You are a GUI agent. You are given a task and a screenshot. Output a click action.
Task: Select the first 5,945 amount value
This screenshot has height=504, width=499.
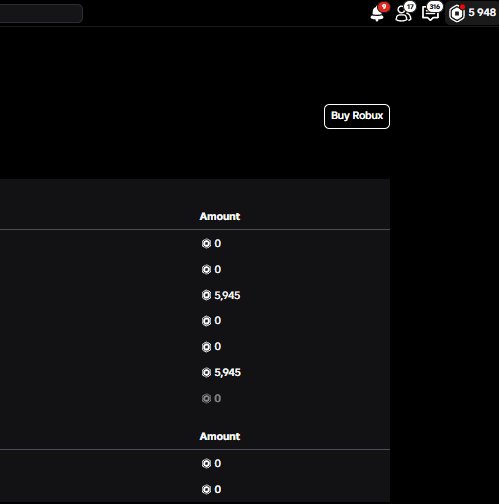[227, 295]
